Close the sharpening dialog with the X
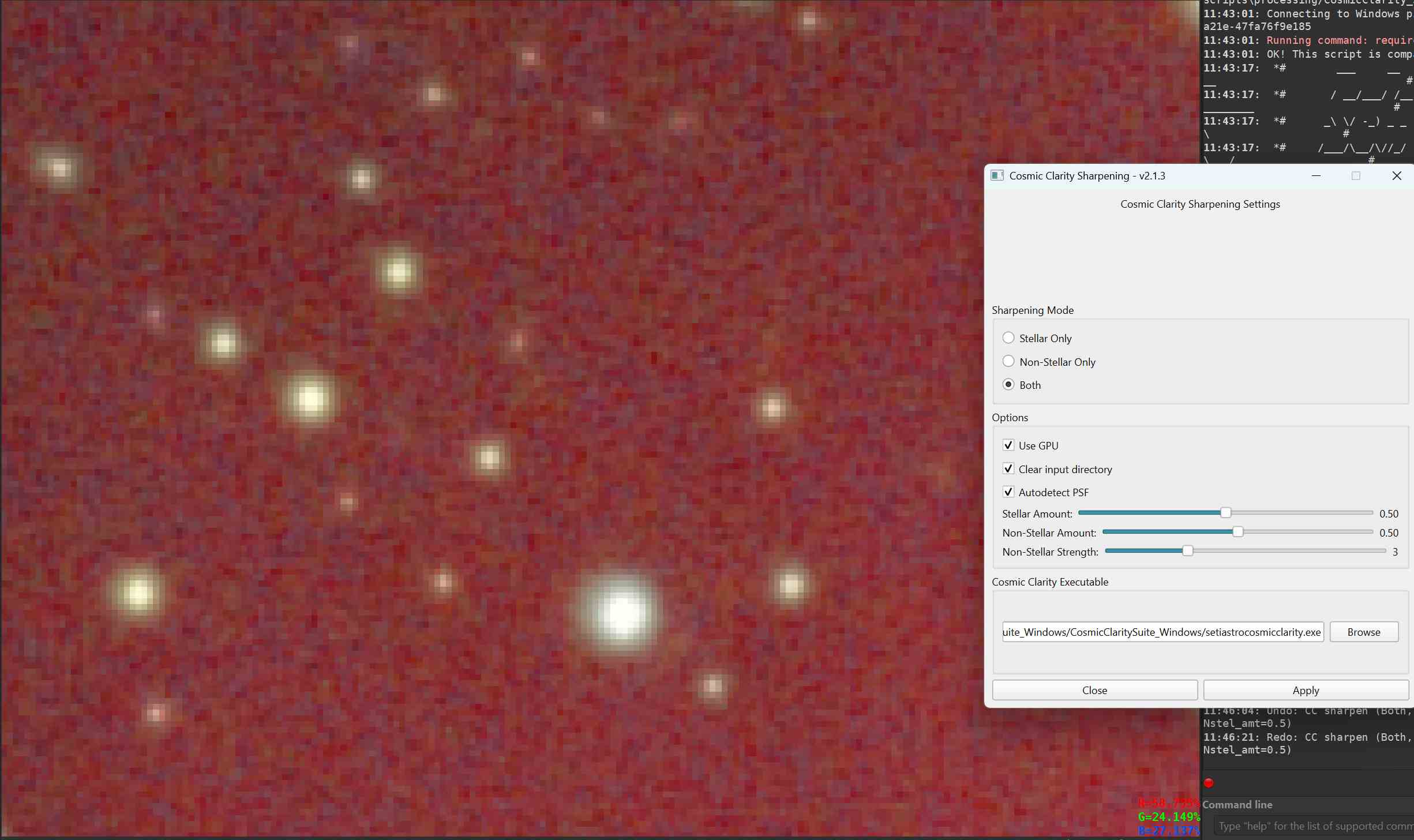This screenshot has width=1414, height=840. click(x=1397, y=175)
